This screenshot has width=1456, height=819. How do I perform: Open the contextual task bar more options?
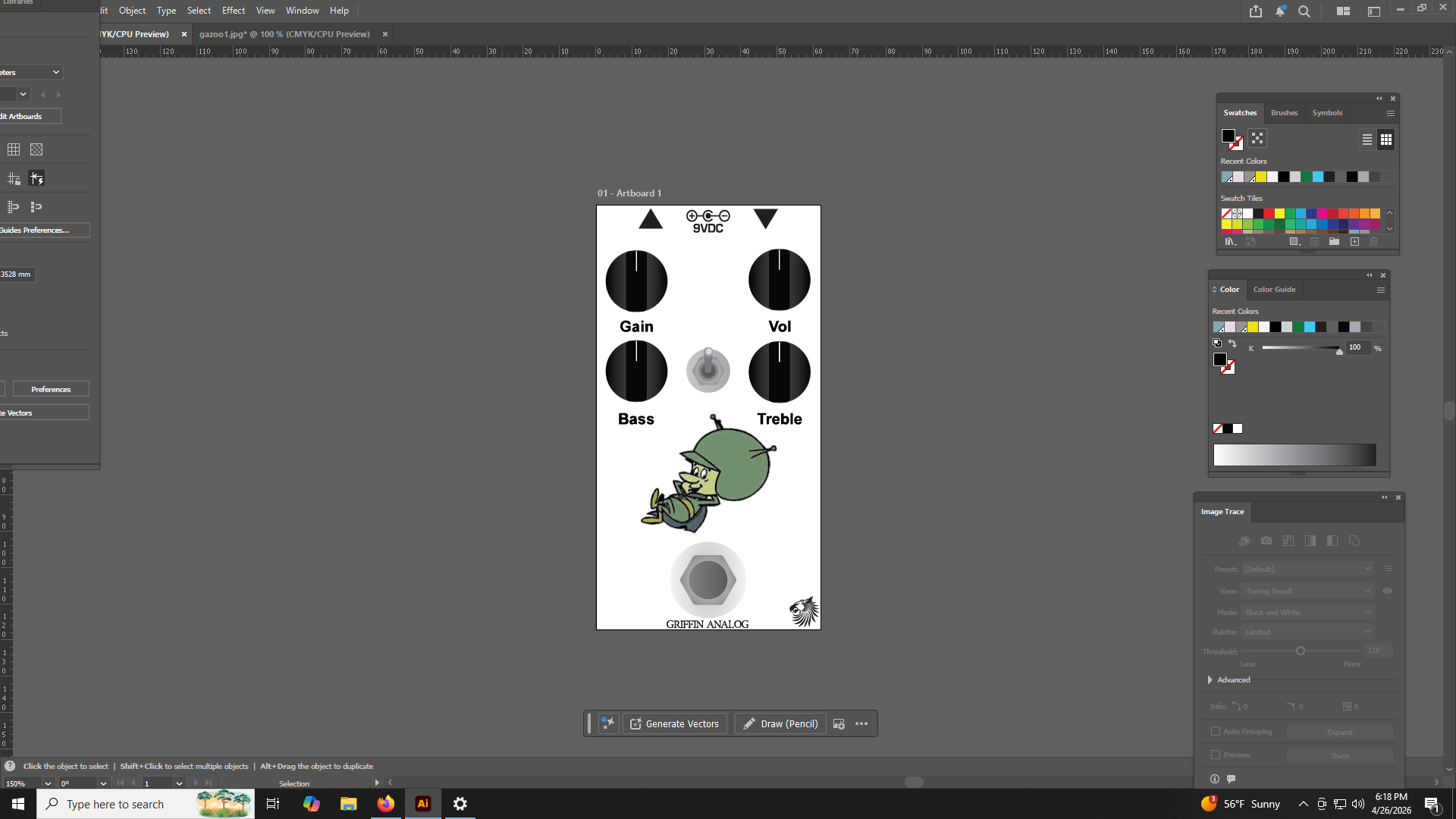click(861, 723)
